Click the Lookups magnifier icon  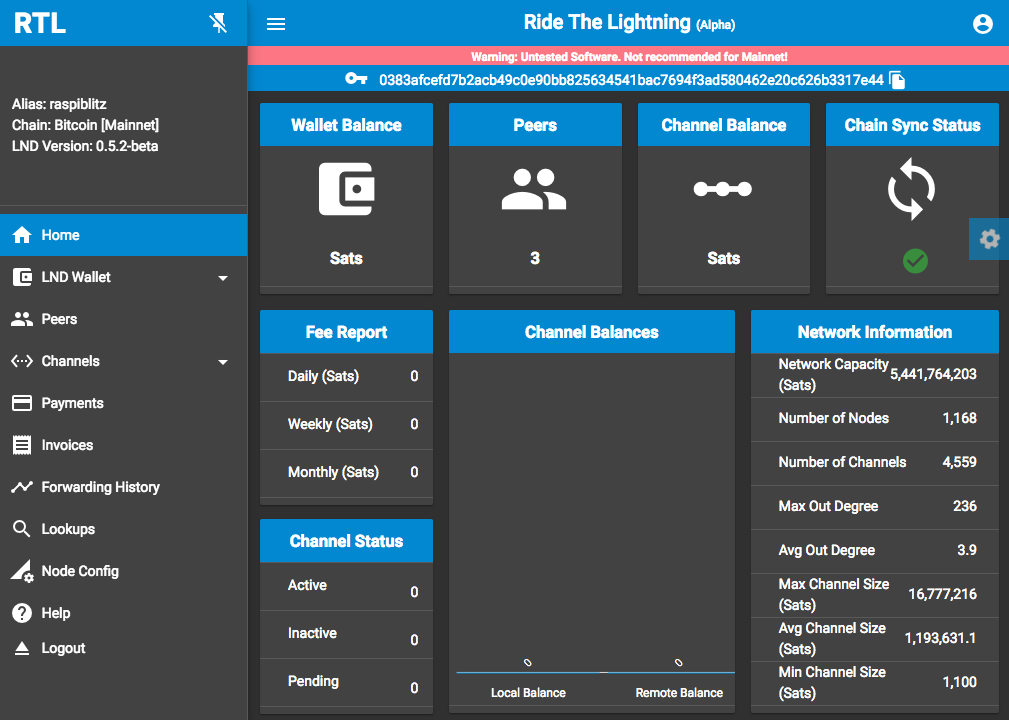click(22, 529)
